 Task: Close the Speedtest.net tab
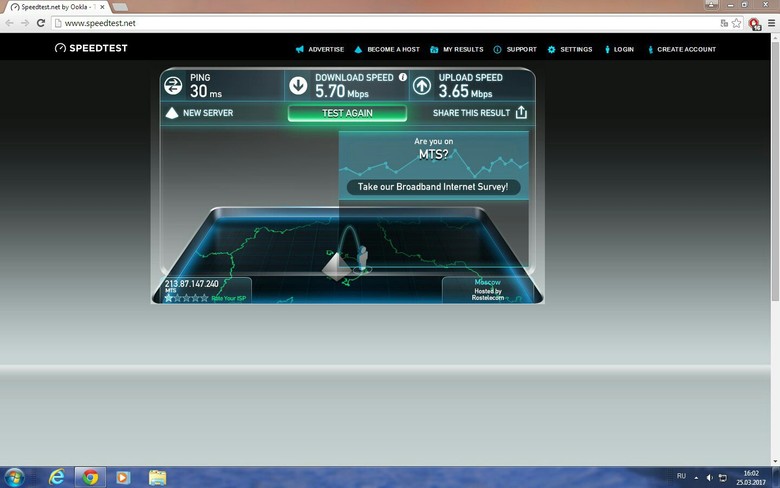click(x=102, y=7)
